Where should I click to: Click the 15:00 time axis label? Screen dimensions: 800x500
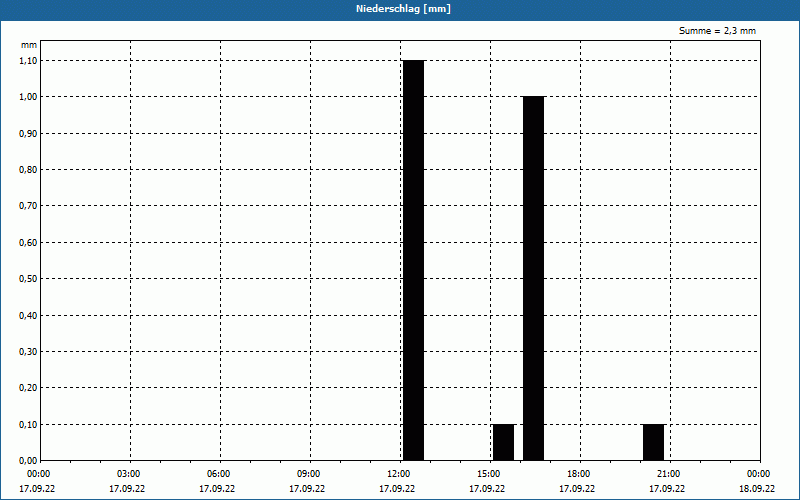tap(489, 474)
